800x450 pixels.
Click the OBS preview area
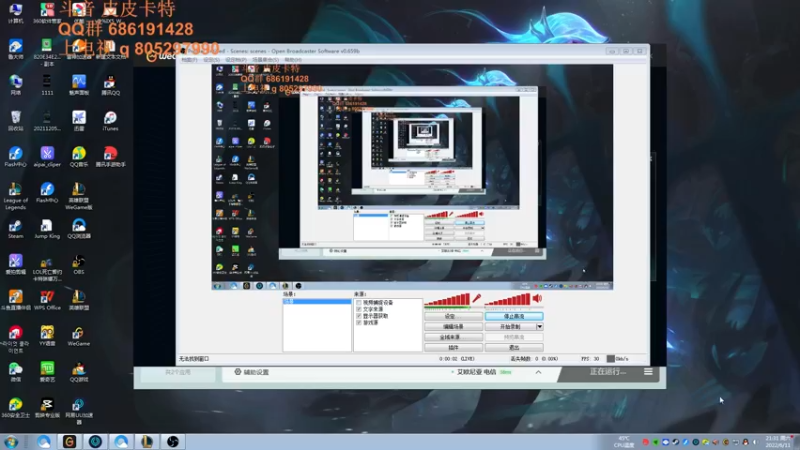pyautogui.click(x=412, y=177)
